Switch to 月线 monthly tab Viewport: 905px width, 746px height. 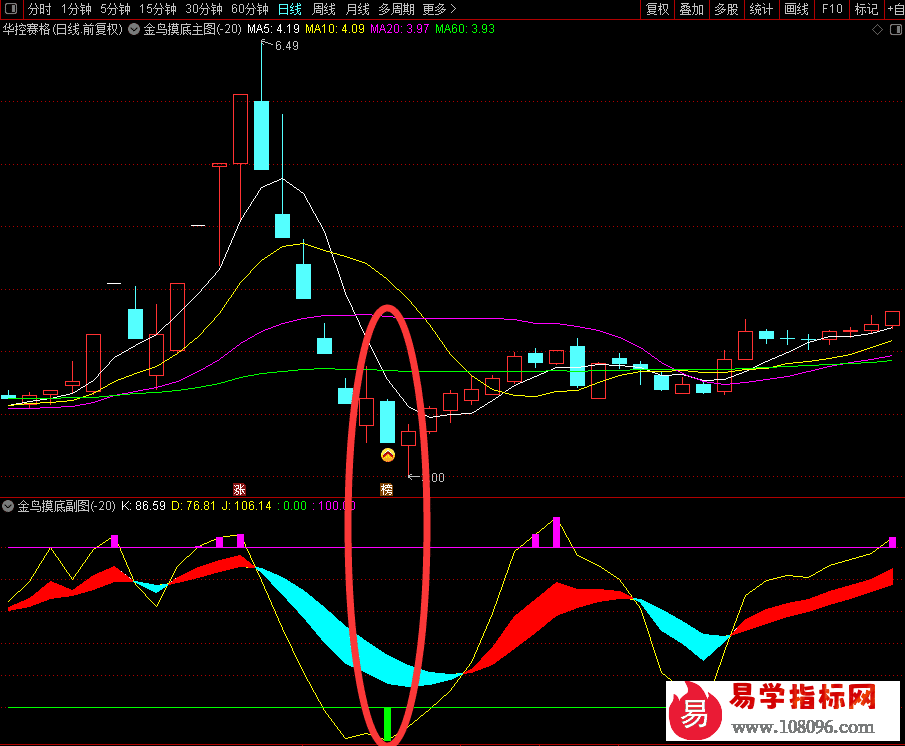(357, 9)
